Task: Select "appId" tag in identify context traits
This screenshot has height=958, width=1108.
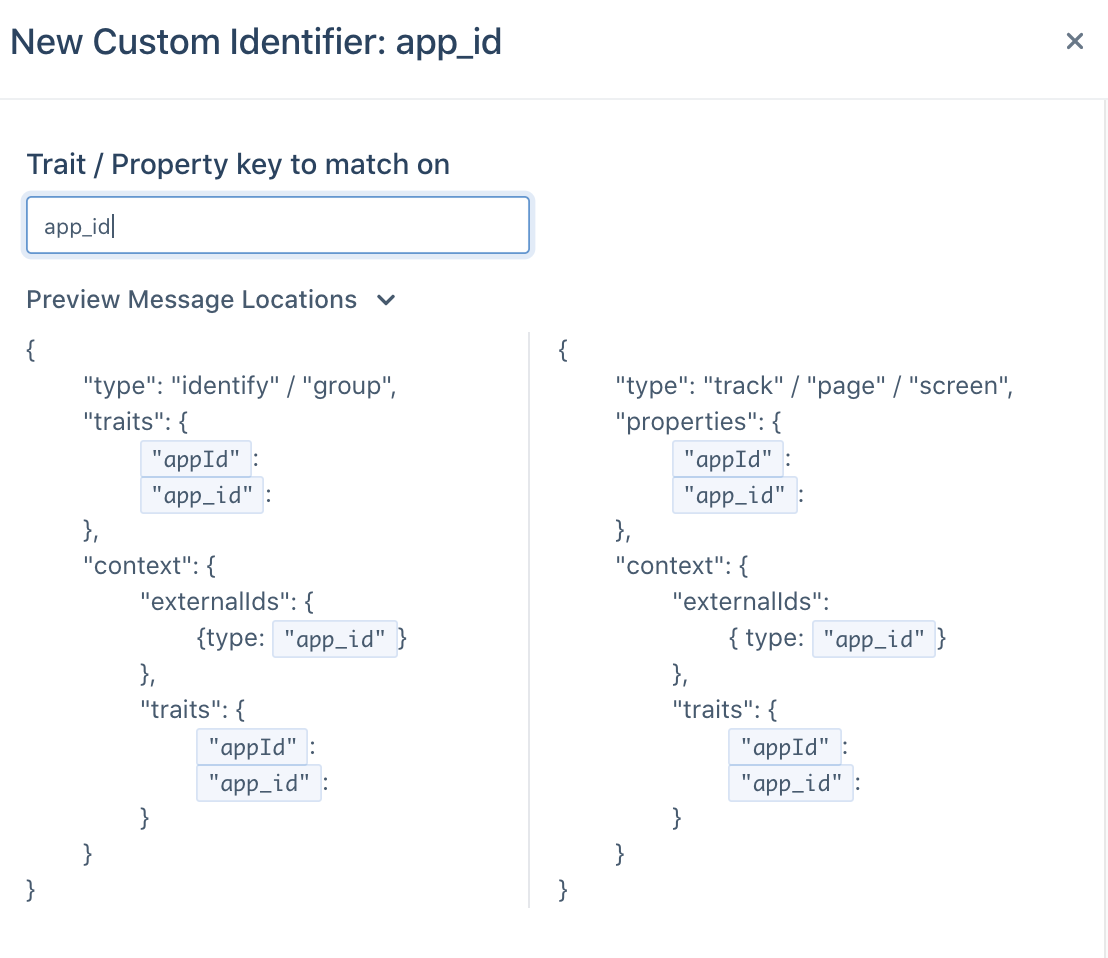Action: point(252,747)
